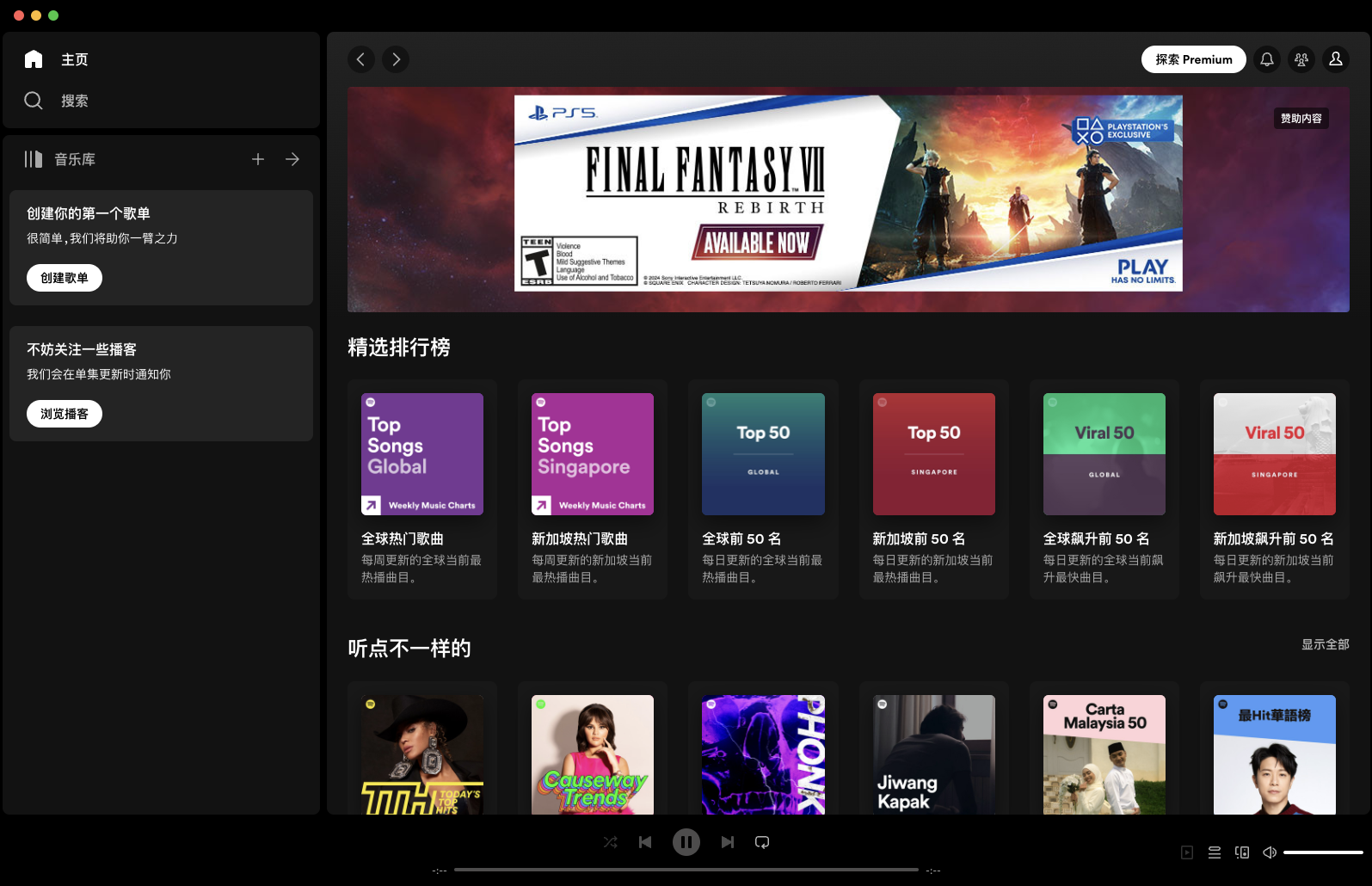Image resolution: width=1372 pixels, height=886 pixels.
Task: Close window with red traffic light
Action: [19, 15]
